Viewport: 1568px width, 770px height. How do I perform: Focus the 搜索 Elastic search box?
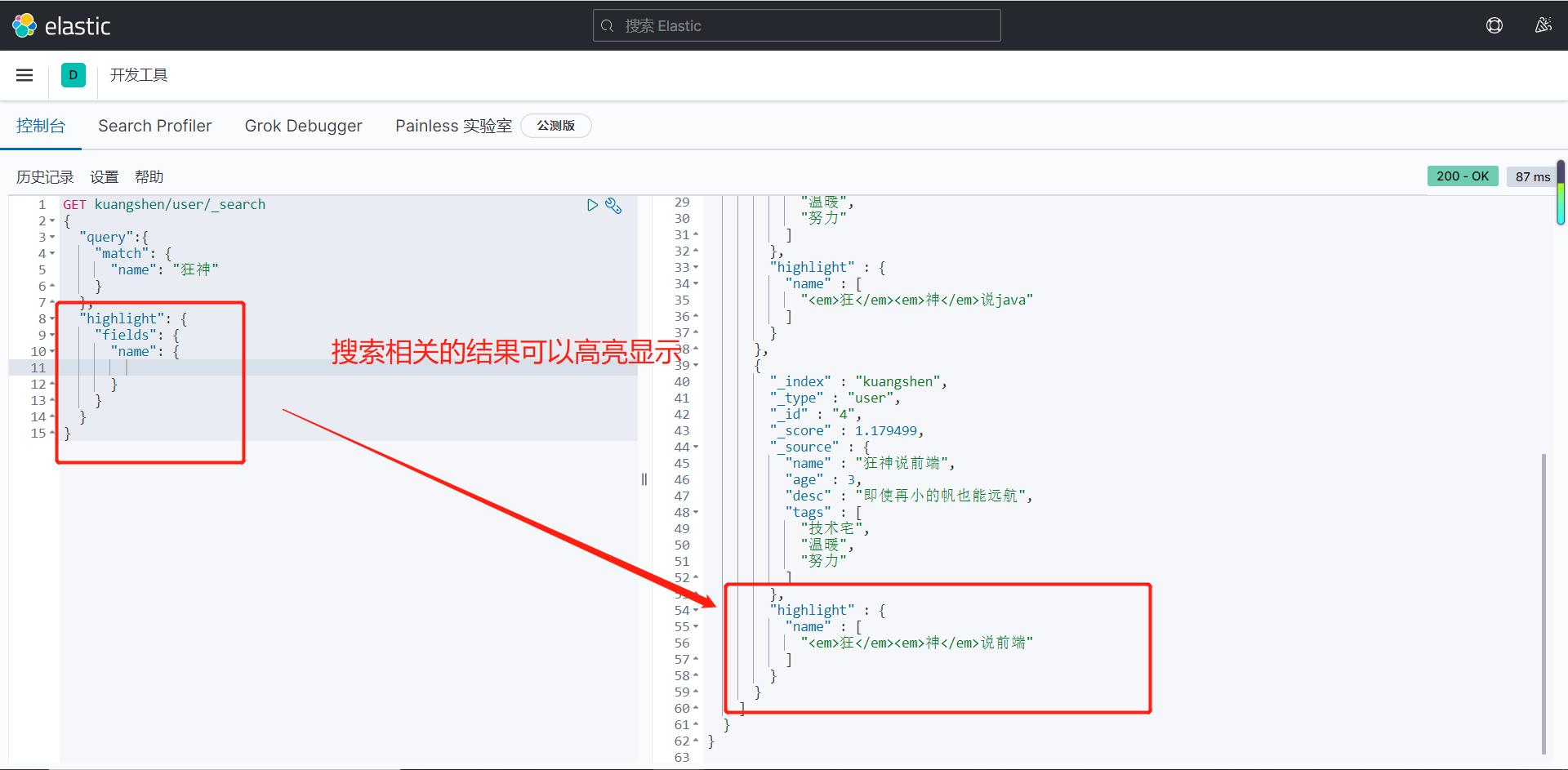796,25
